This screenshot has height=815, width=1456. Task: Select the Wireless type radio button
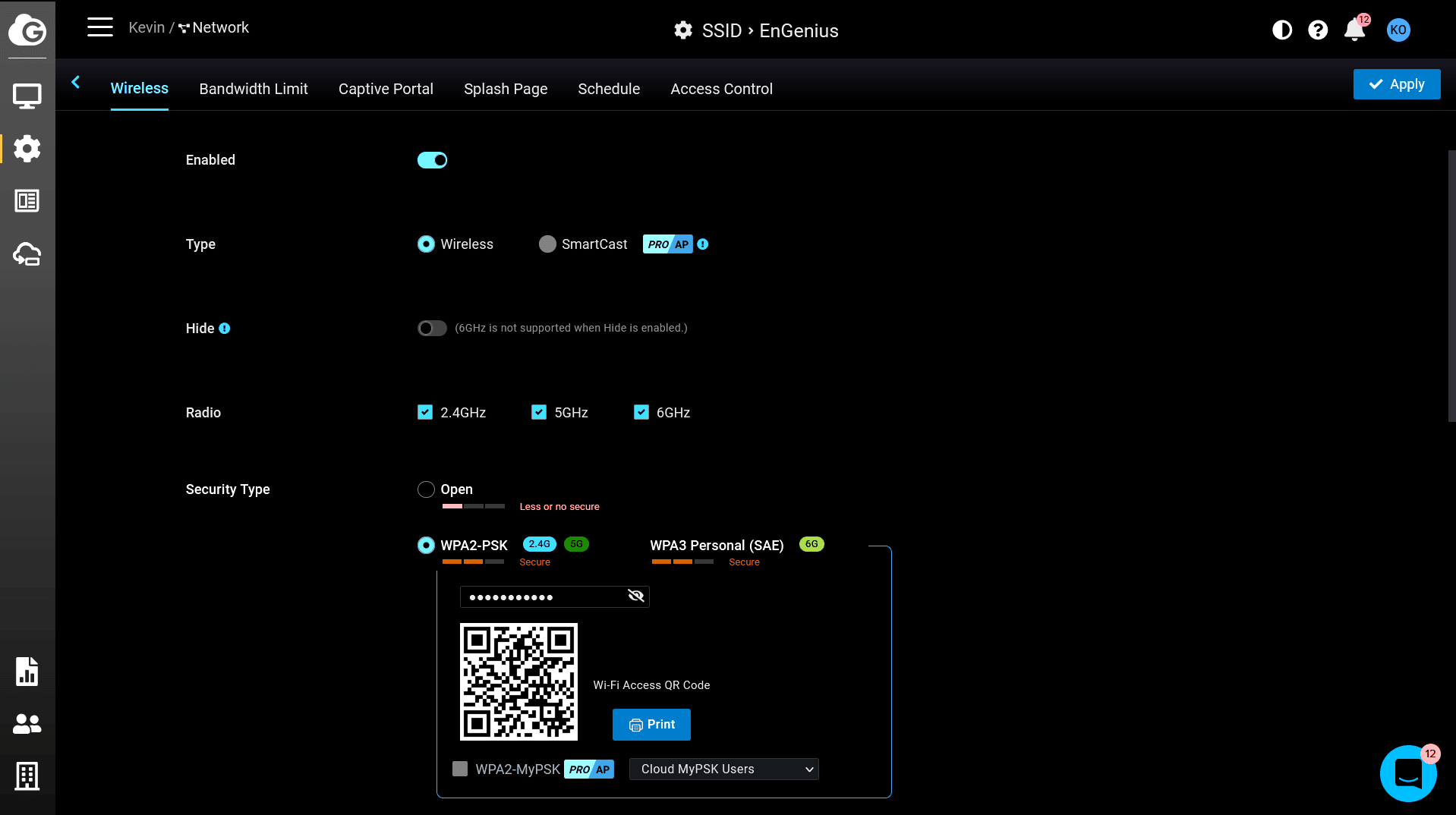(x=426, y=244)
